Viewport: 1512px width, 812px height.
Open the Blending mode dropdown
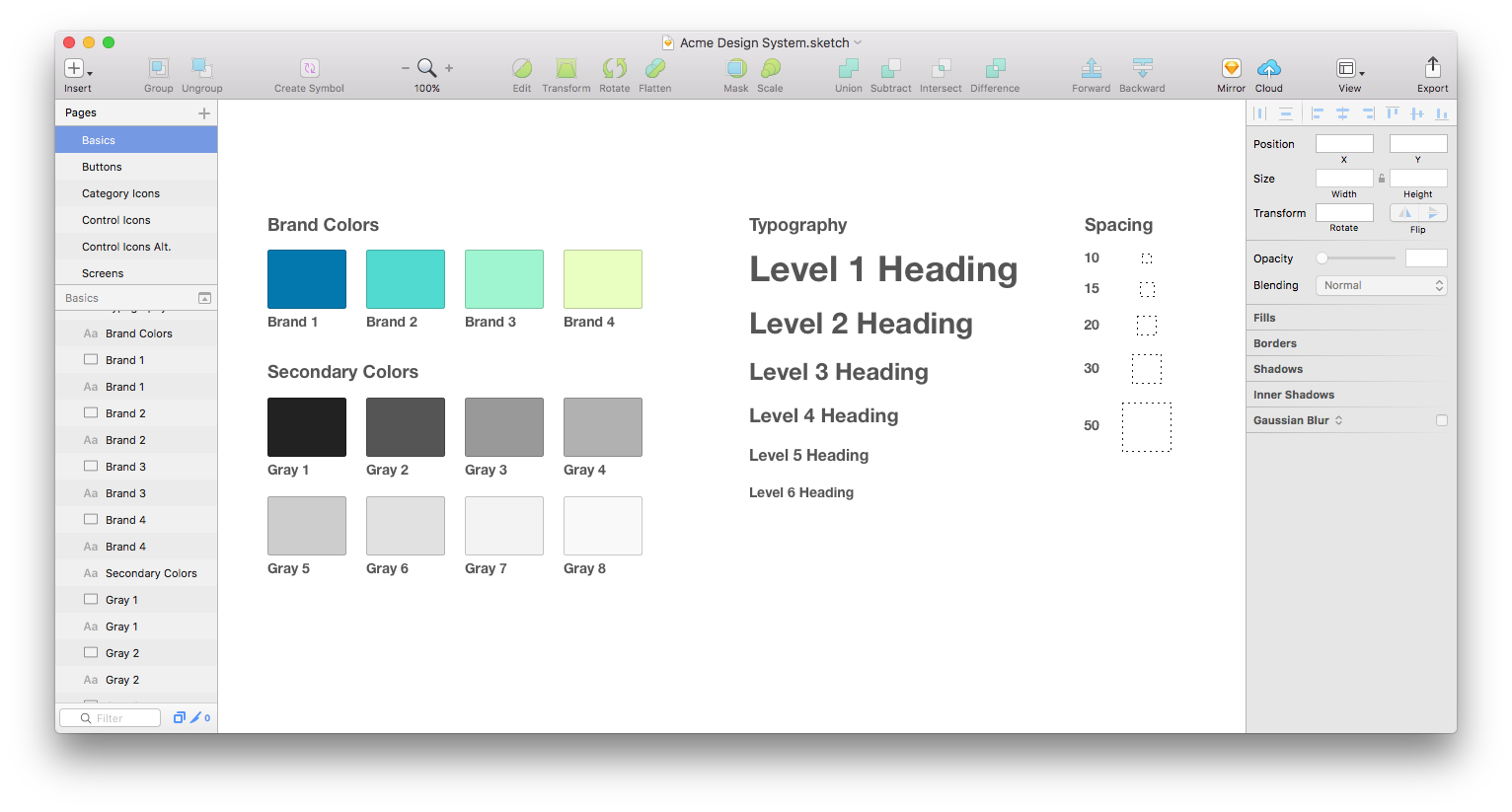click(x=1381, y=285)
